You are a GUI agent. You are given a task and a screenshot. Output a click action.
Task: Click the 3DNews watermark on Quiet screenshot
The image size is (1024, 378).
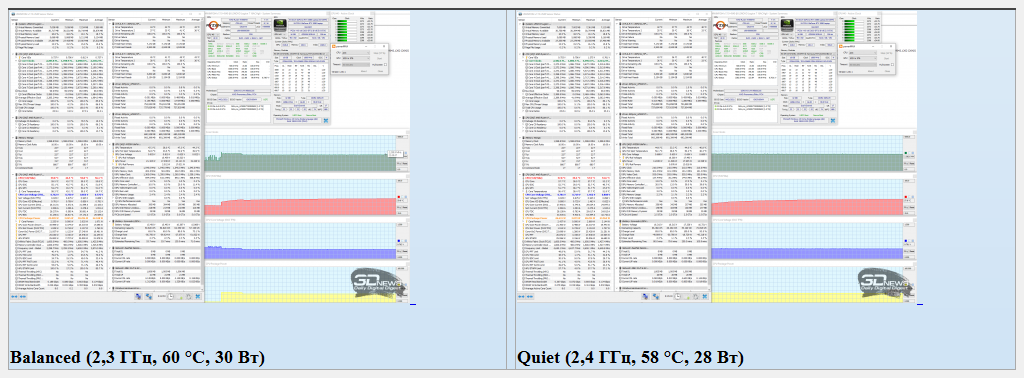(882, 282)
